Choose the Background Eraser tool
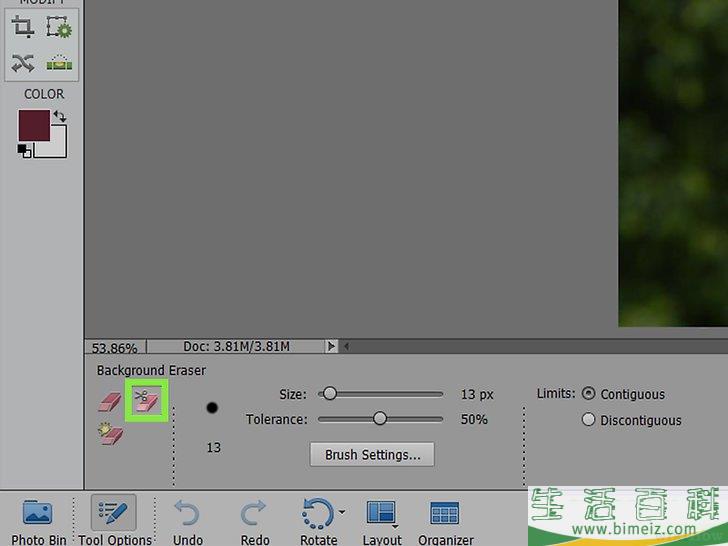 (x=147, y=400)
